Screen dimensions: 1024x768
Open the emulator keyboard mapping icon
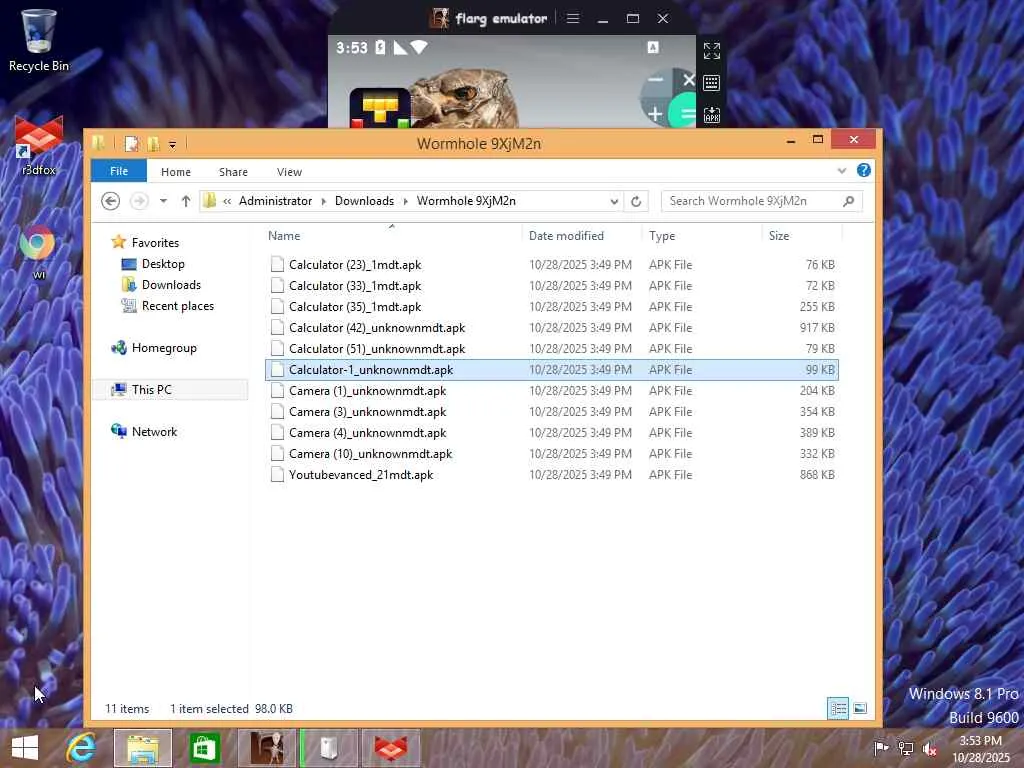pos(711,83)
